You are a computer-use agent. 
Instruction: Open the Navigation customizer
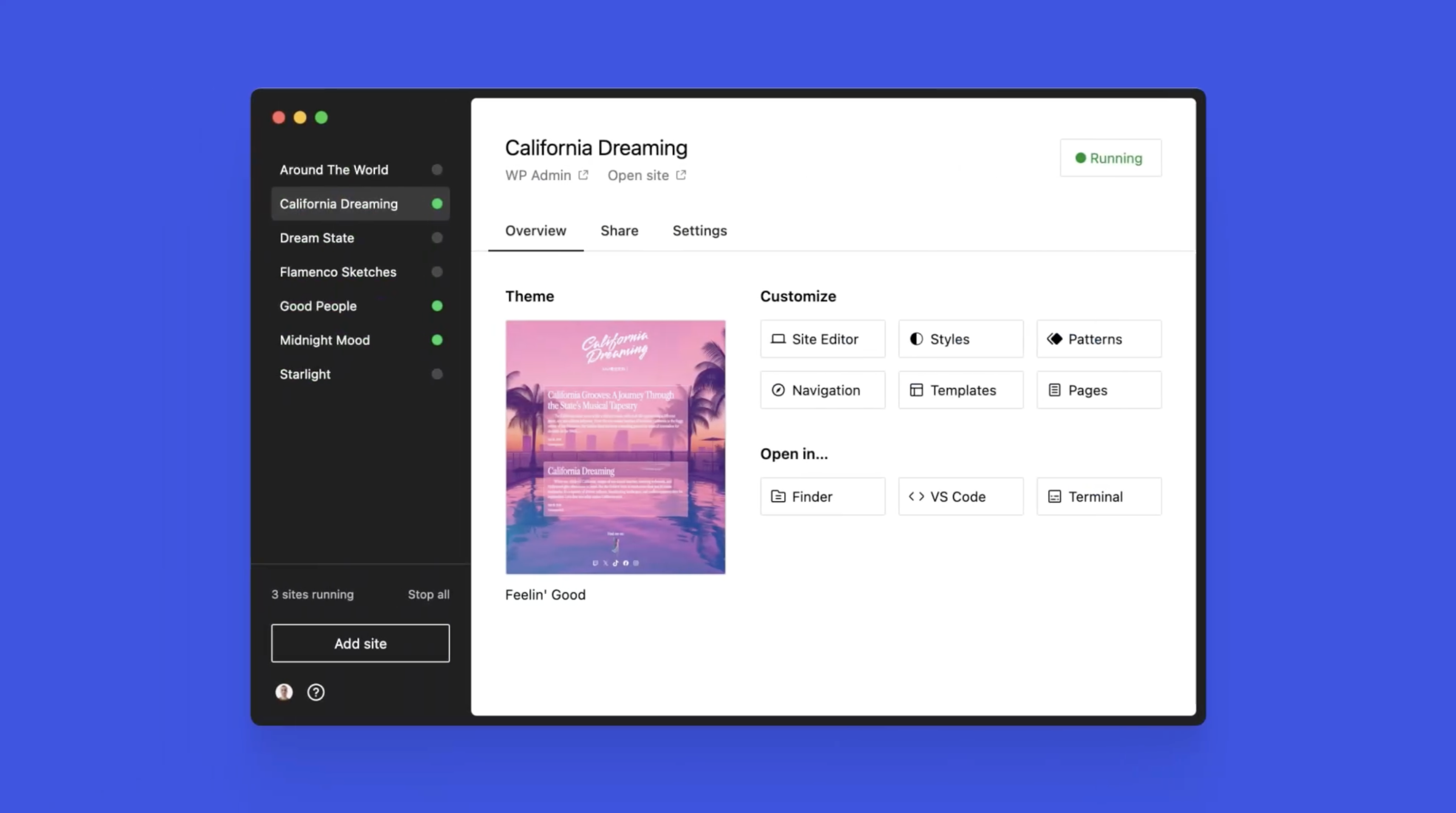coord(822,389)
